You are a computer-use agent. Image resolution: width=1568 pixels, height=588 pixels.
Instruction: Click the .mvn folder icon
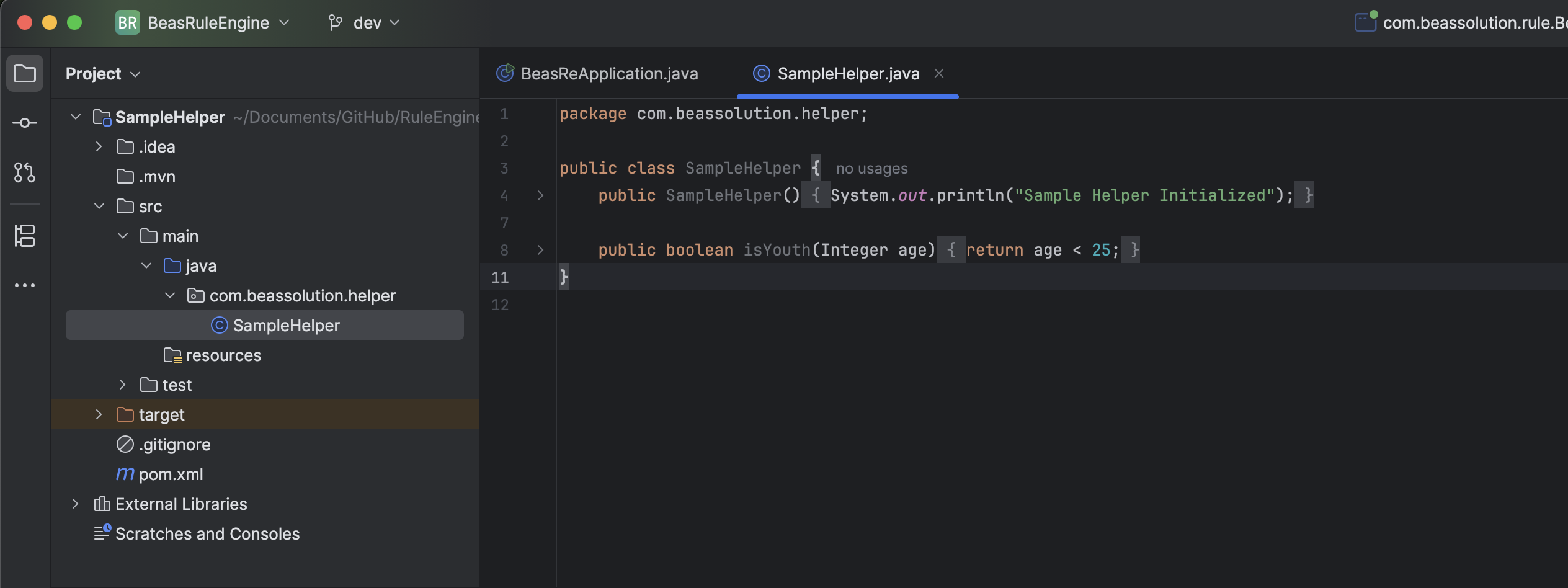(125, 177)
